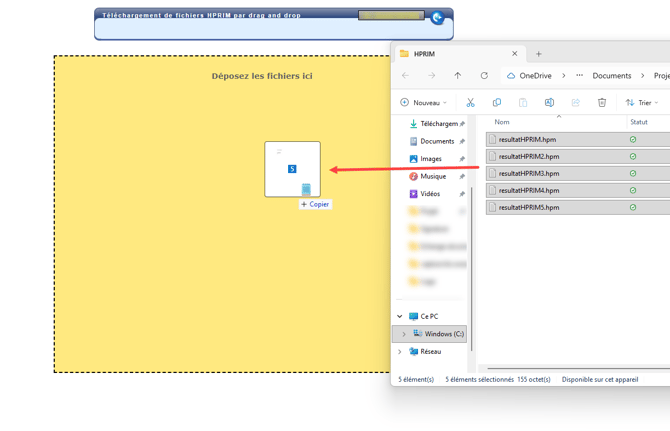This screenshot has width=670, height=431.
Task: Expand the Windows (C:) drive node
Action: tap(404, 334)
